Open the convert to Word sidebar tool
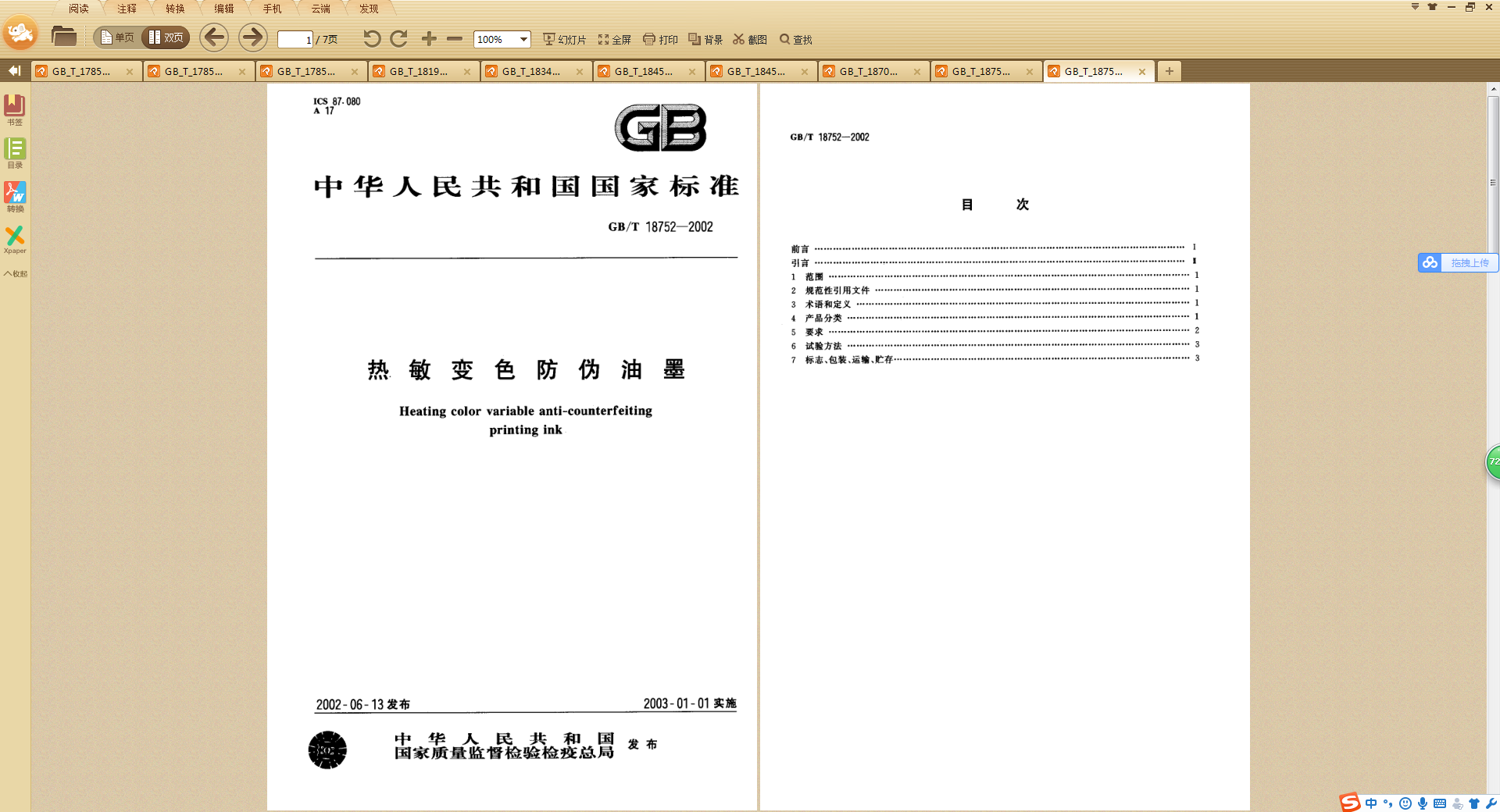1500x812 pixels. pyautogui.click(x=15, y=196)
